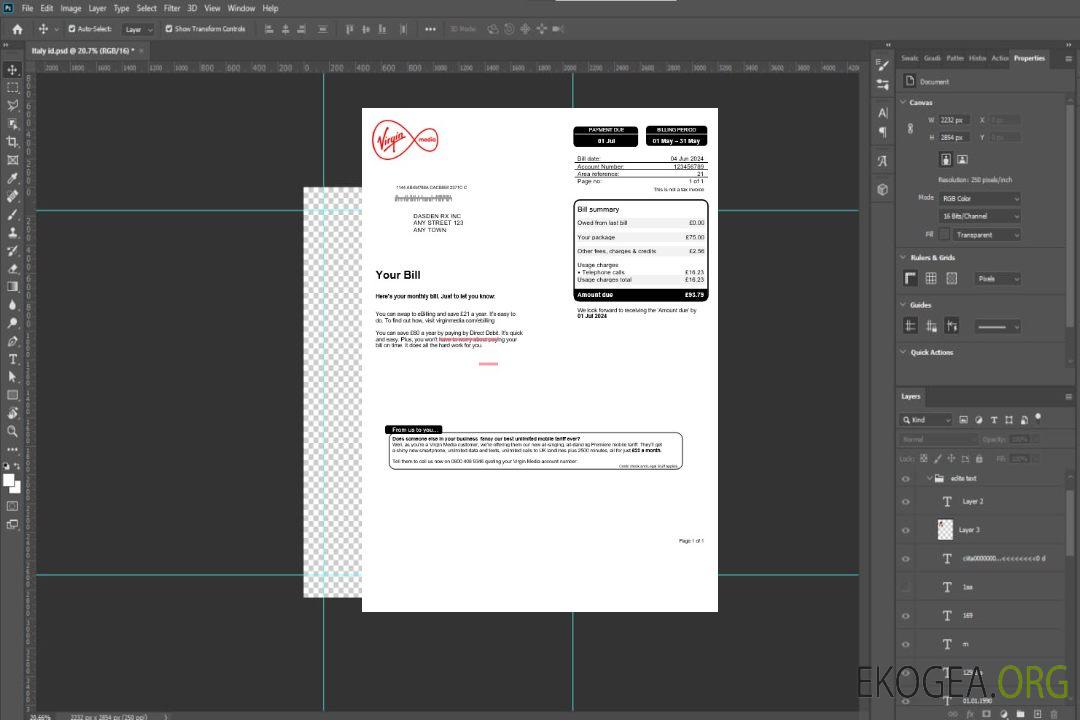Viewport: 1080px width, 720px height.
Task: Open the Character panel icon
Action: (x=883, y=112)
